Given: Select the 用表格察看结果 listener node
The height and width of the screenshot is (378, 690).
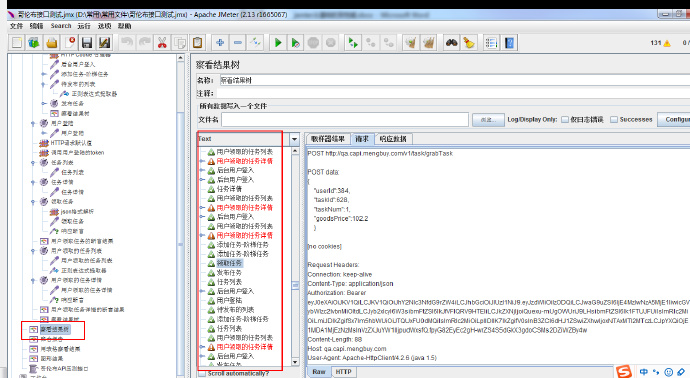Looking at the screenshot, I should tap(60, 349).
